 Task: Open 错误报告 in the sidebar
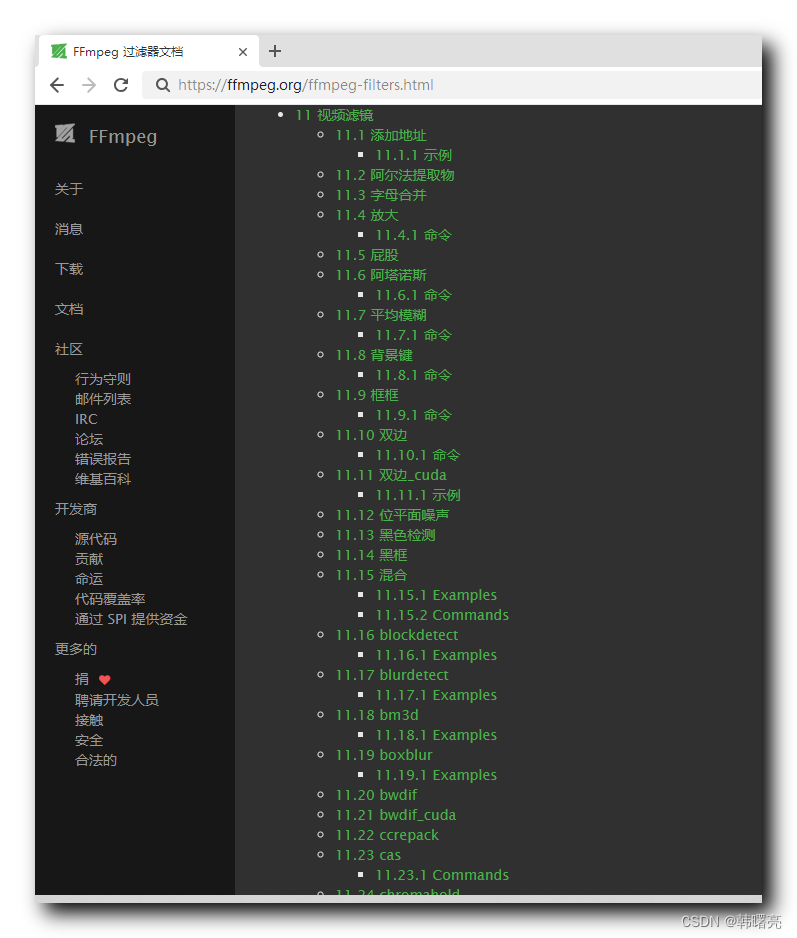point(103,459)
